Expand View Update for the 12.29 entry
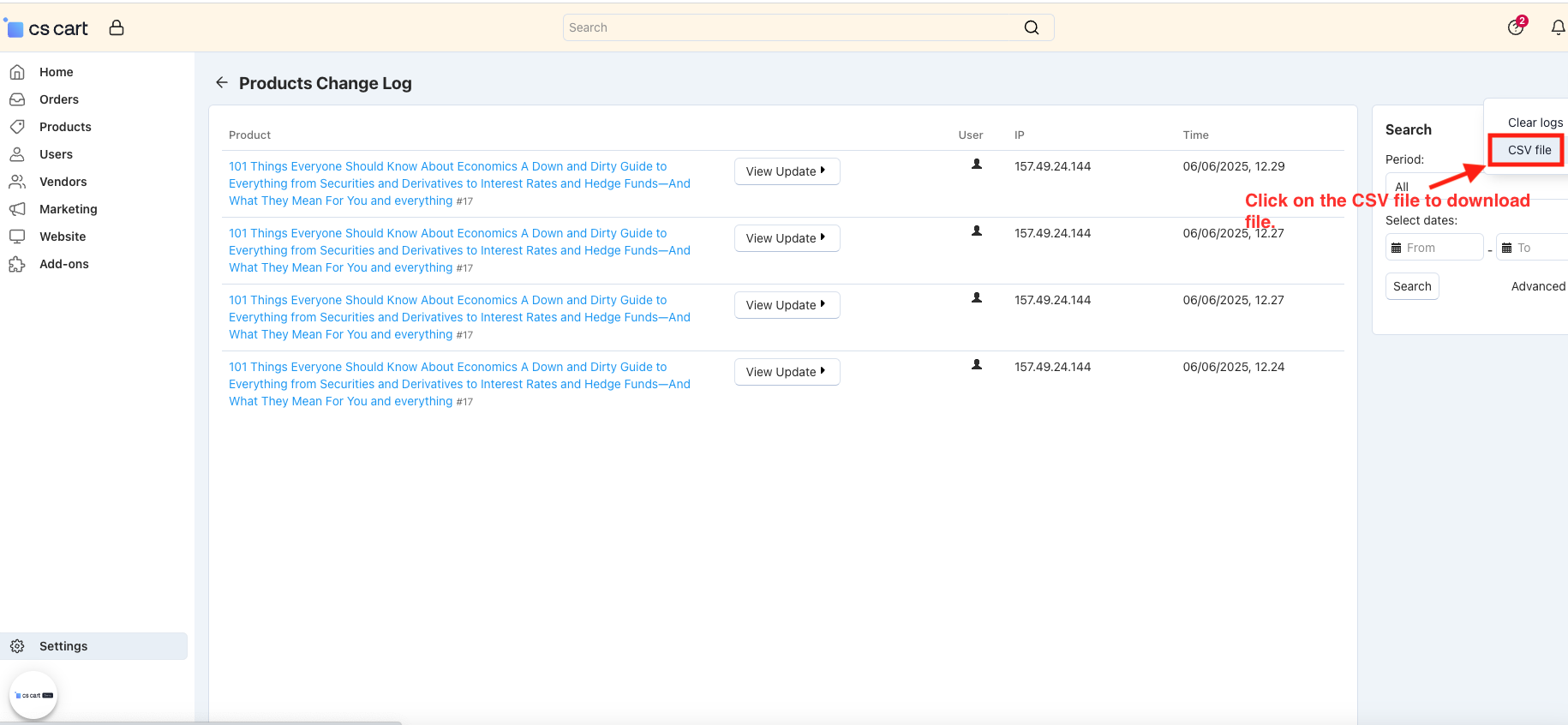 pyautogui.click(x=787, y=171)
